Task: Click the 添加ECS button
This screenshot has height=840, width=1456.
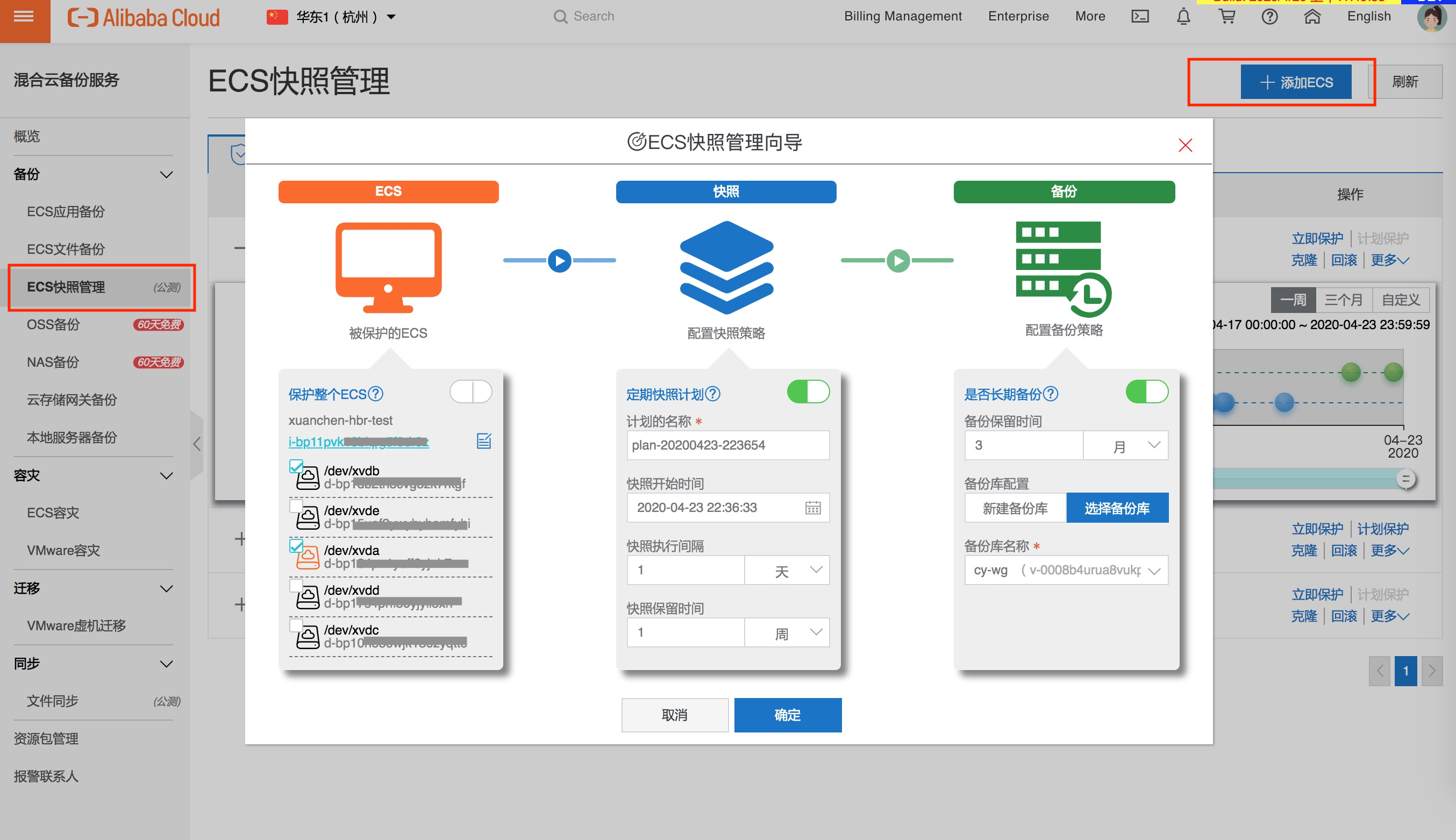Action: coord(1296,82)
